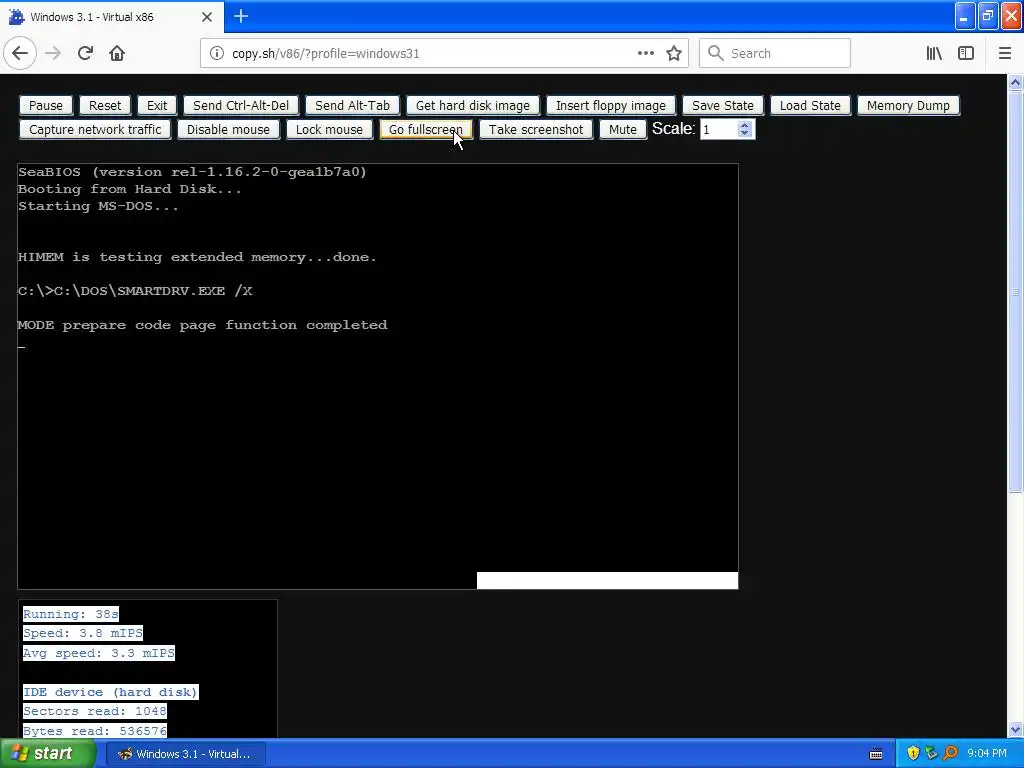
Task: Click Get hard disk image
Action: pyautogui.click(x=473, y=106)
